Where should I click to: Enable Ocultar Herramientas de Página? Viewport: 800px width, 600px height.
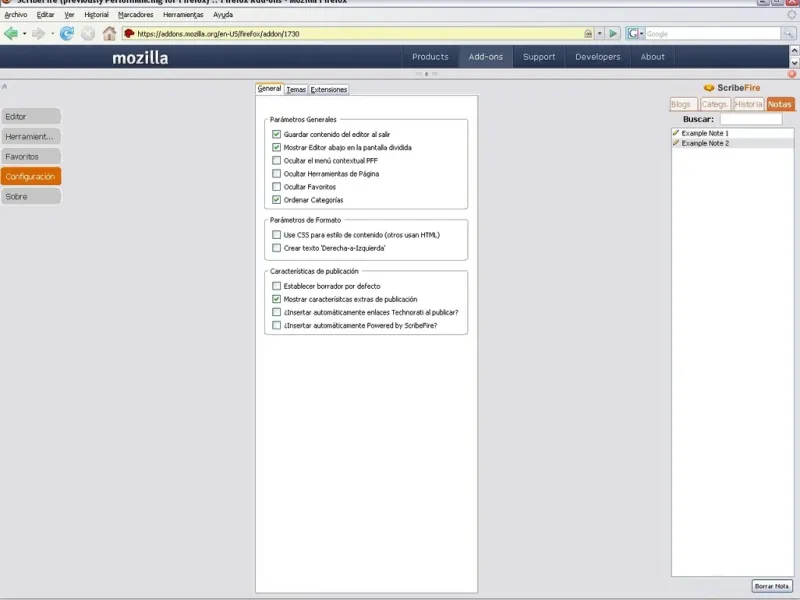[277, 173]
